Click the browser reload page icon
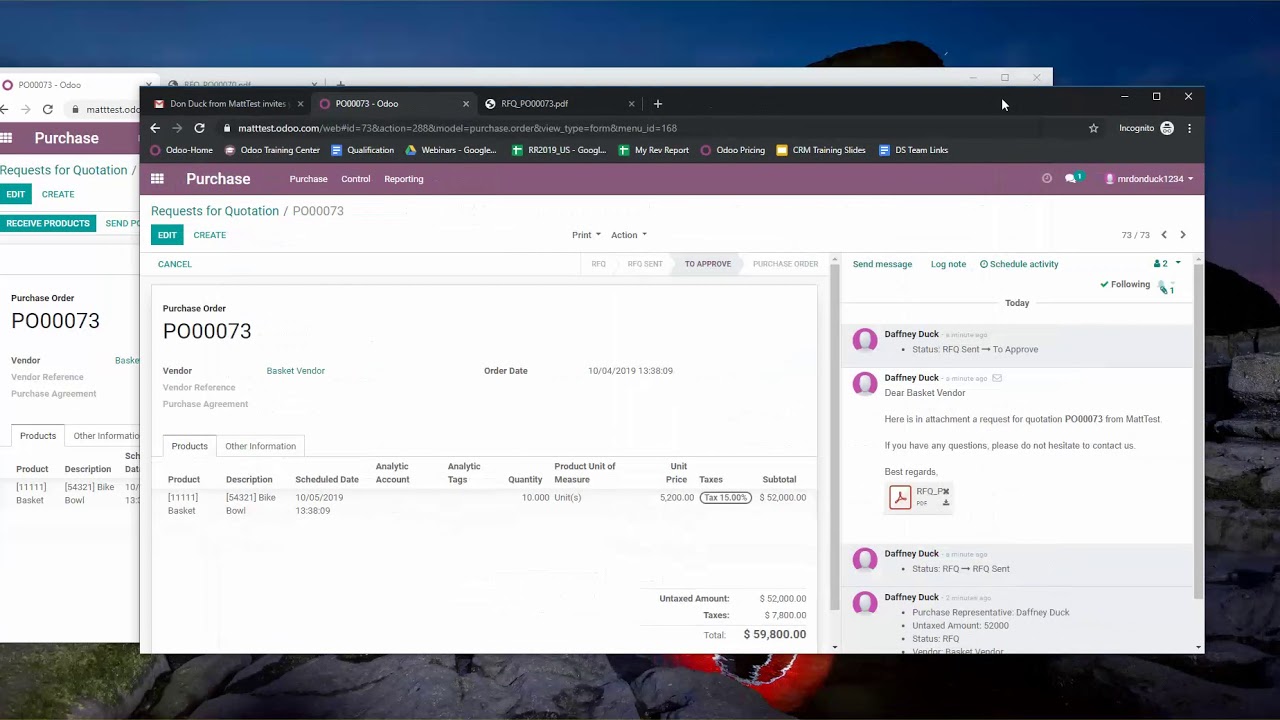This screenshot has height=720, width=1280. [x=199, y=128]
